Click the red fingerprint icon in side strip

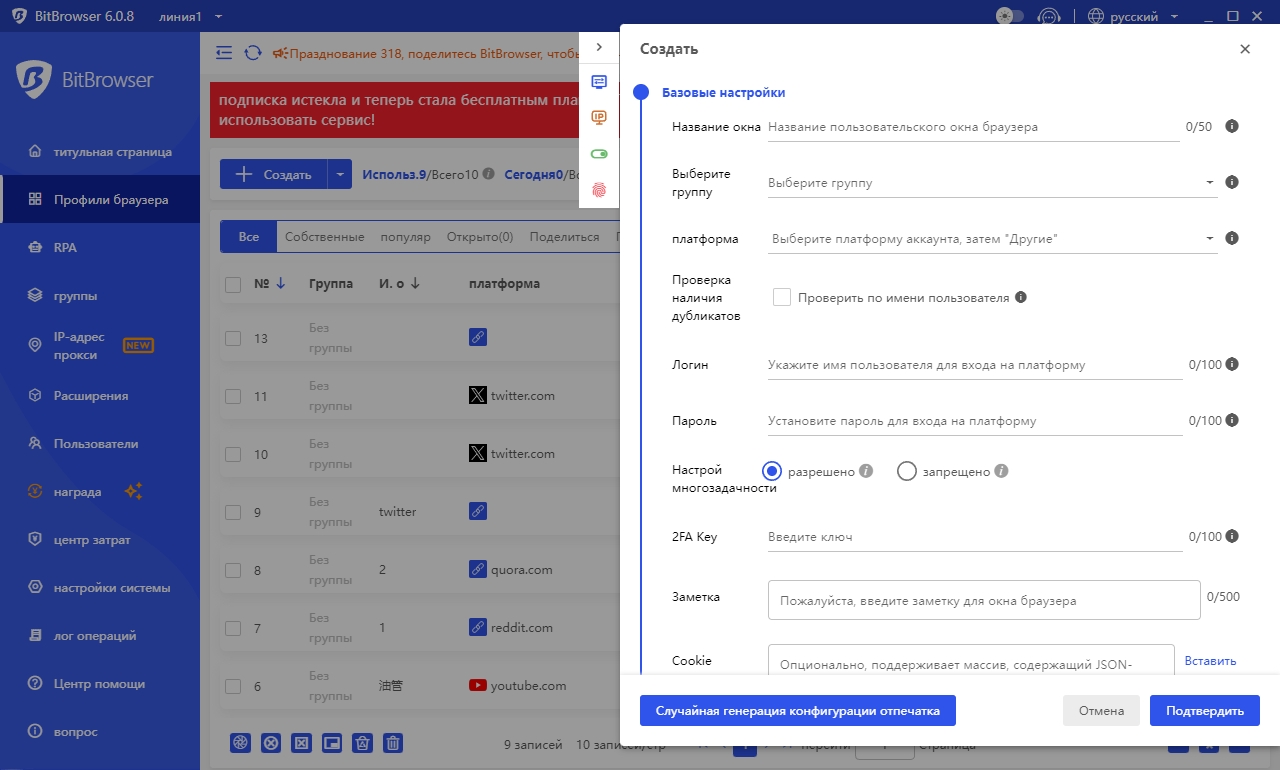coord(599,190)
